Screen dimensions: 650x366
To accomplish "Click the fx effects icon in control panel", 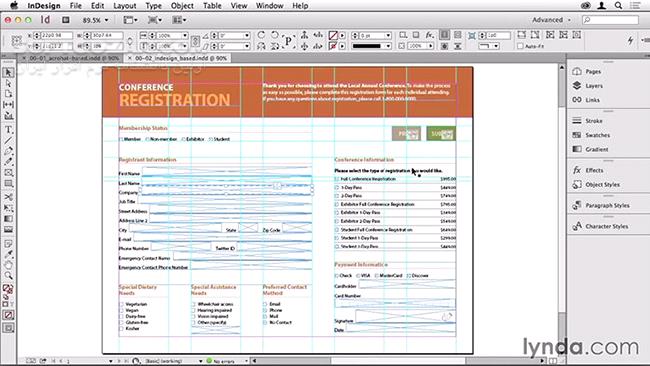I will pyautogui.click(x=429, y=35).
